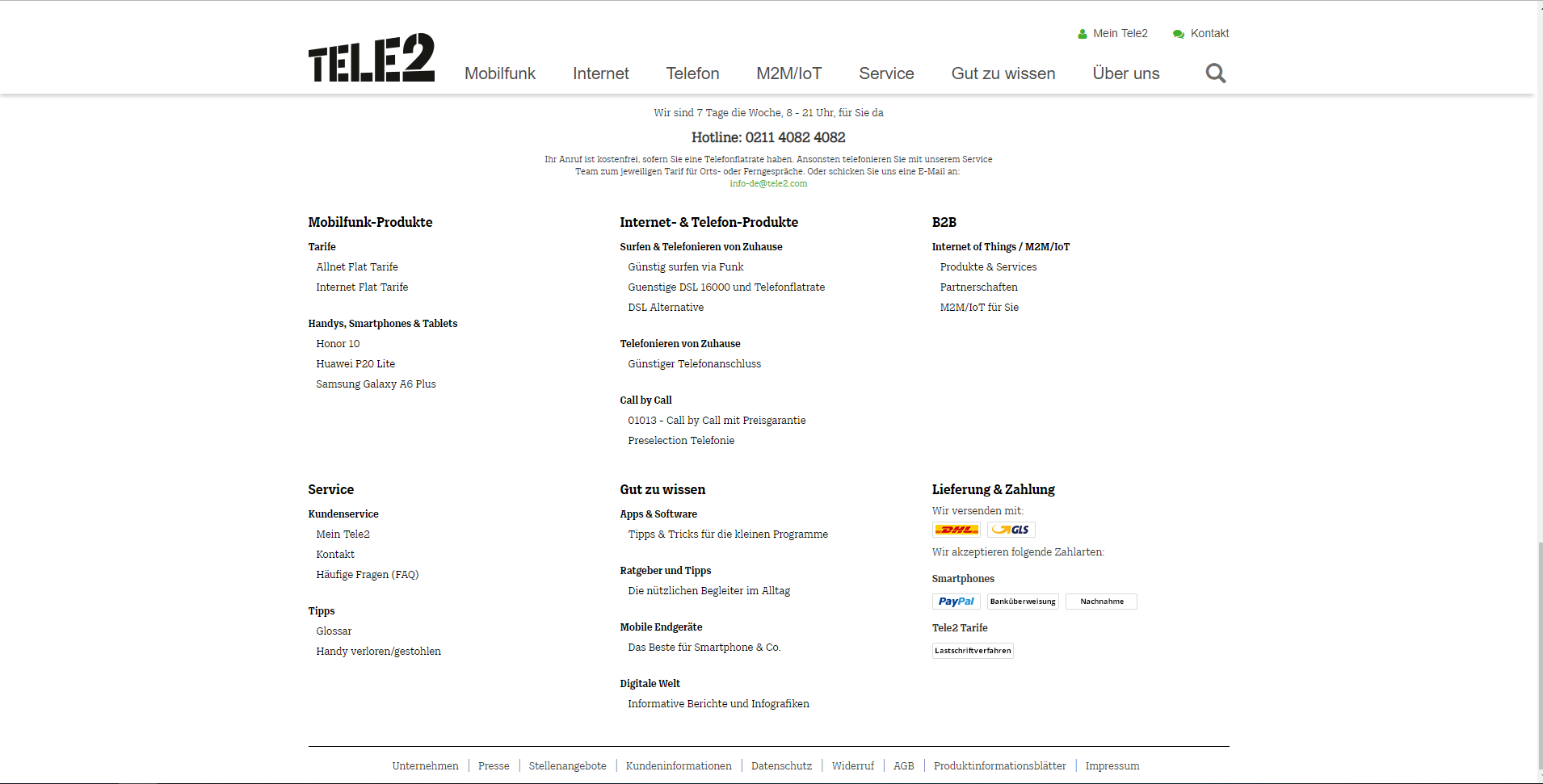Open the Gut zu wissen header menu
This screenshot has width=1543, height=784.
(x=1003, y=73)
